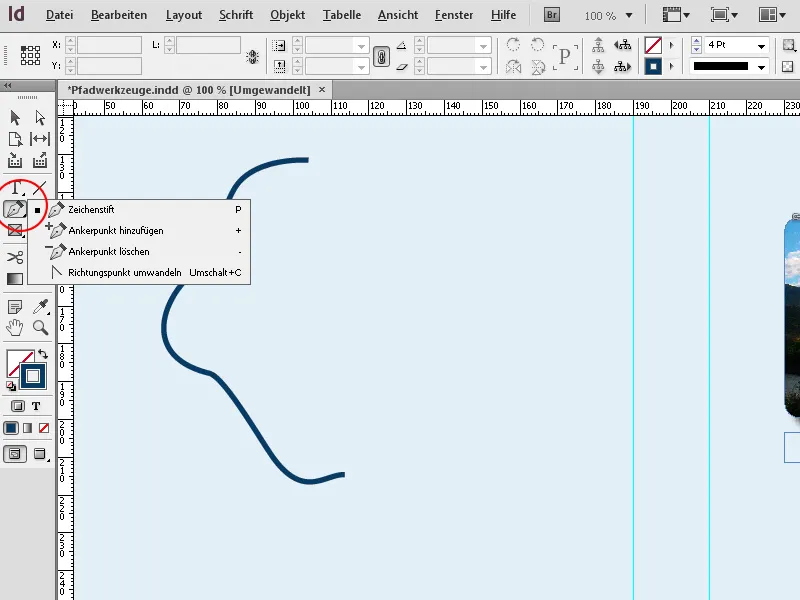Select the Pen tool in toolbox
800x600 pixels.
pyautogui.click(x=15, y=209)
